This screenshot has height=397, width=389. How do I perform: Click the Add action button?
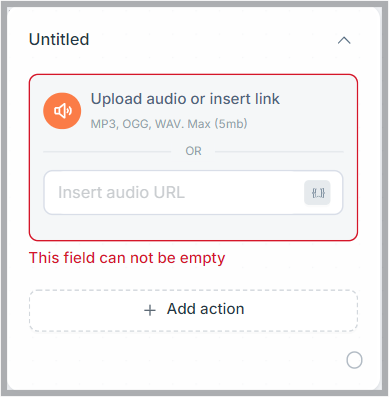193,310
